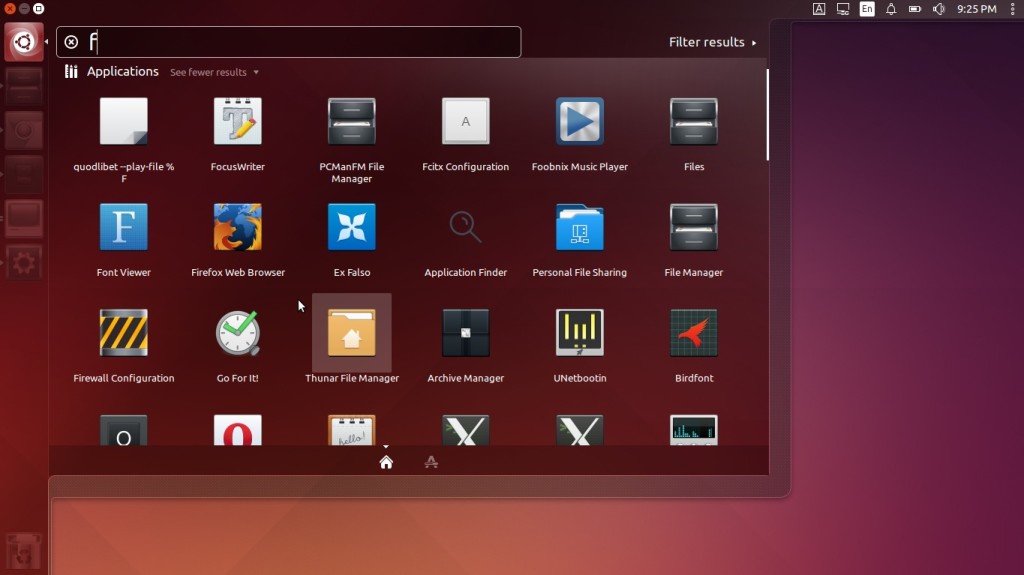Open Fcitx Configuration

coord(466,122)
